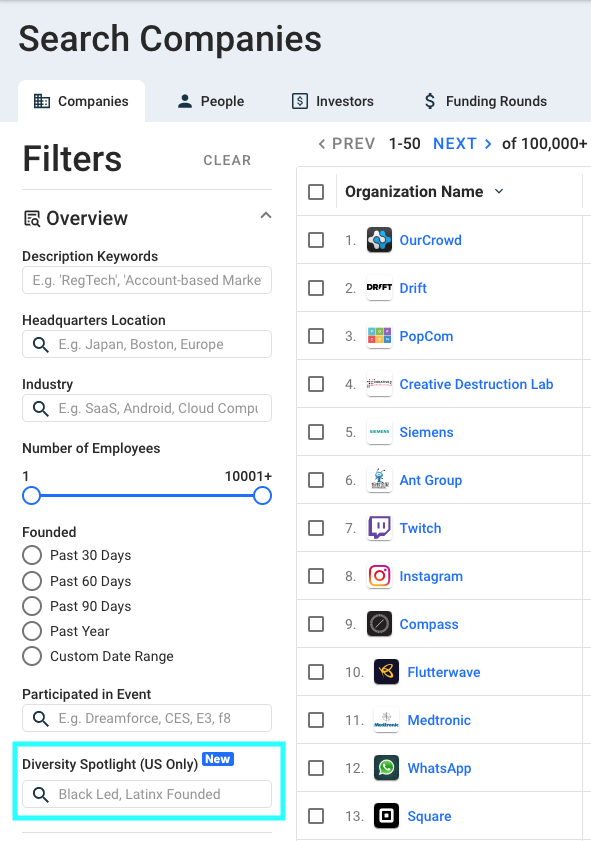
Task: Click search icon in Industry field
Action: (x=41, y=409)
